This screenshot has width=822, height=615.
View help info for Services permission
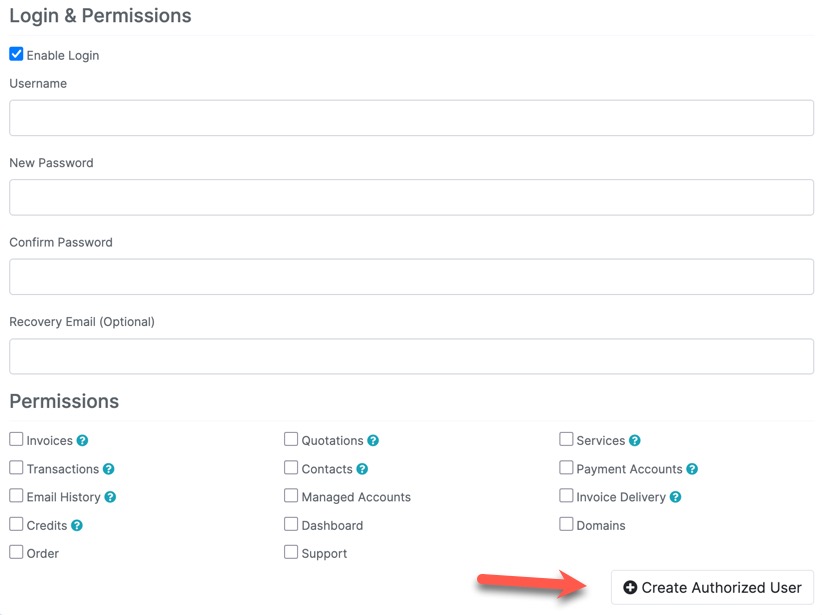pyautogui.click(x=634, y=440)
